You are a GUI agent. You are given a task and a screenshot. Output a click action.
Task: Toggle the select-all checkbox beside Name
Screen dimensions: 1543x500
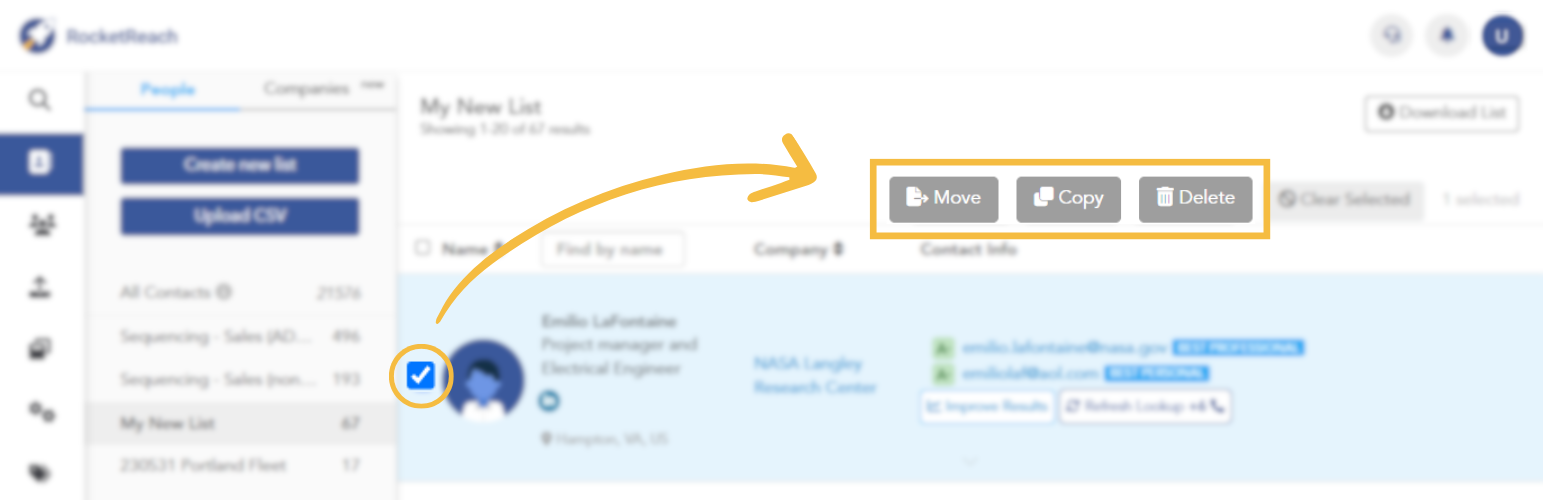click(422, 247)
